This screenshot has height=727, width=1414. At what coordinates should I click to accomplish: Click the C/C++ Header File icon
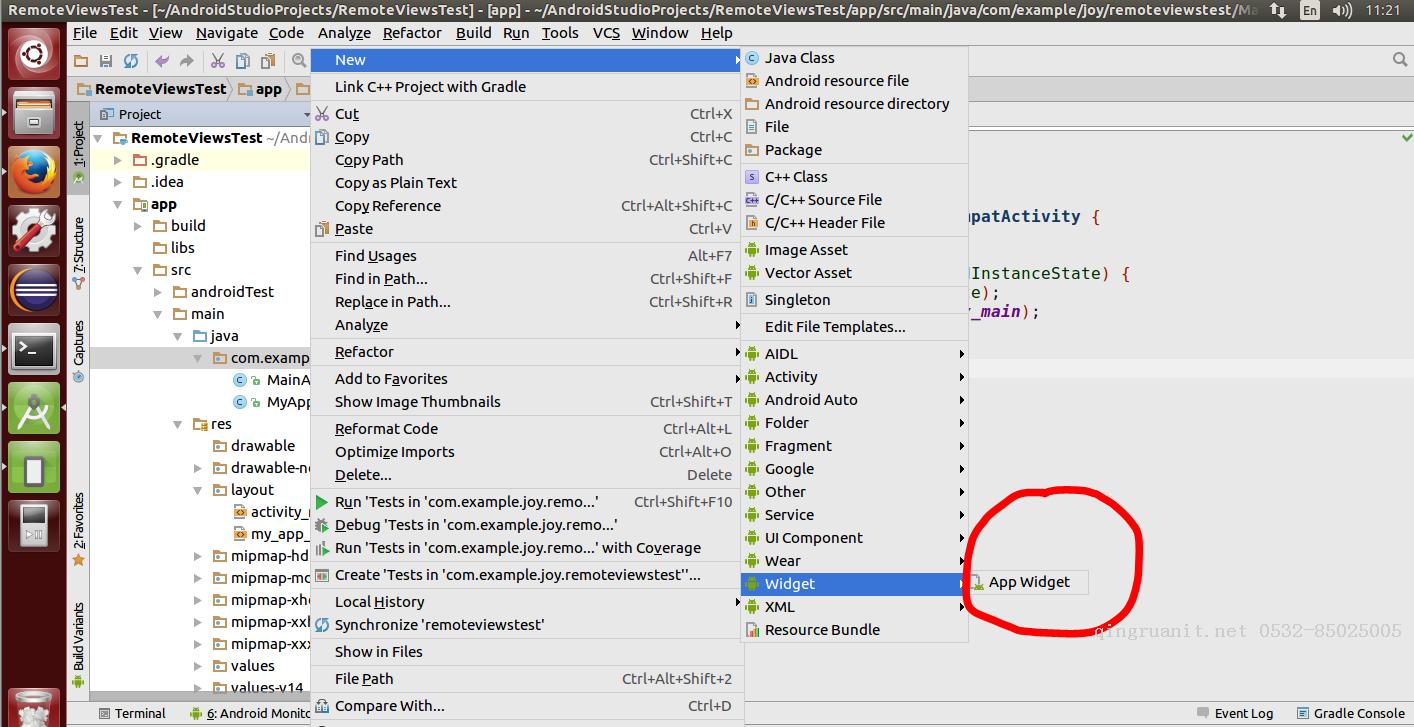tap(753, 223)
